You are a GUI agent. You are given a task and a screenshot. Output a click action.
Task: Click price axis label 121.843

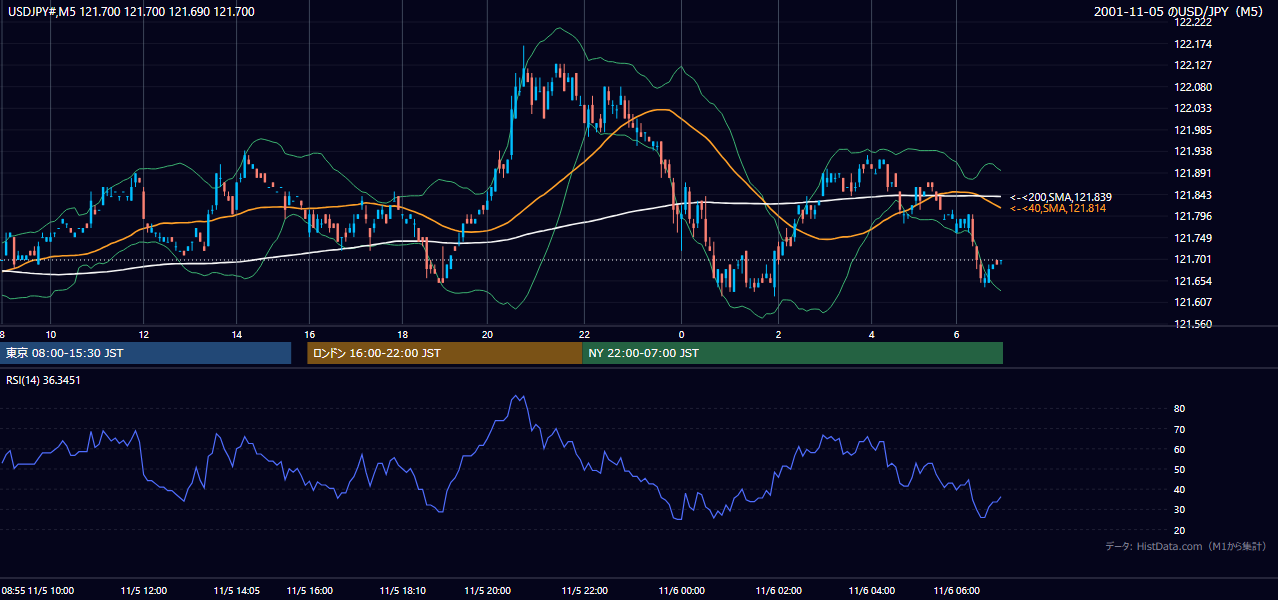click(1192, 195)
